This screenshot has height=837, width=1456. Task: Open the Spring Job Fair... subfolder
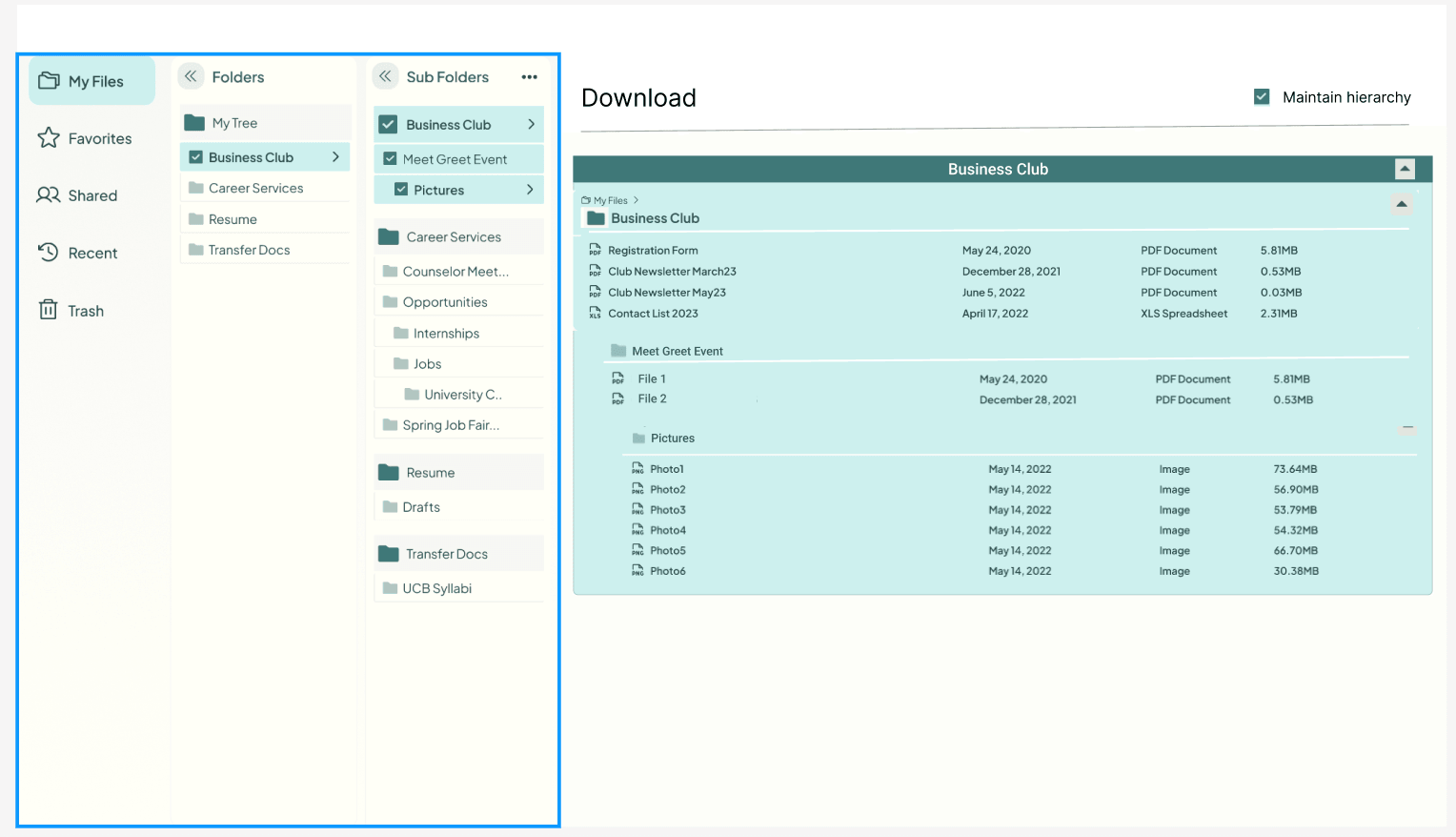[x=458, y=425]
